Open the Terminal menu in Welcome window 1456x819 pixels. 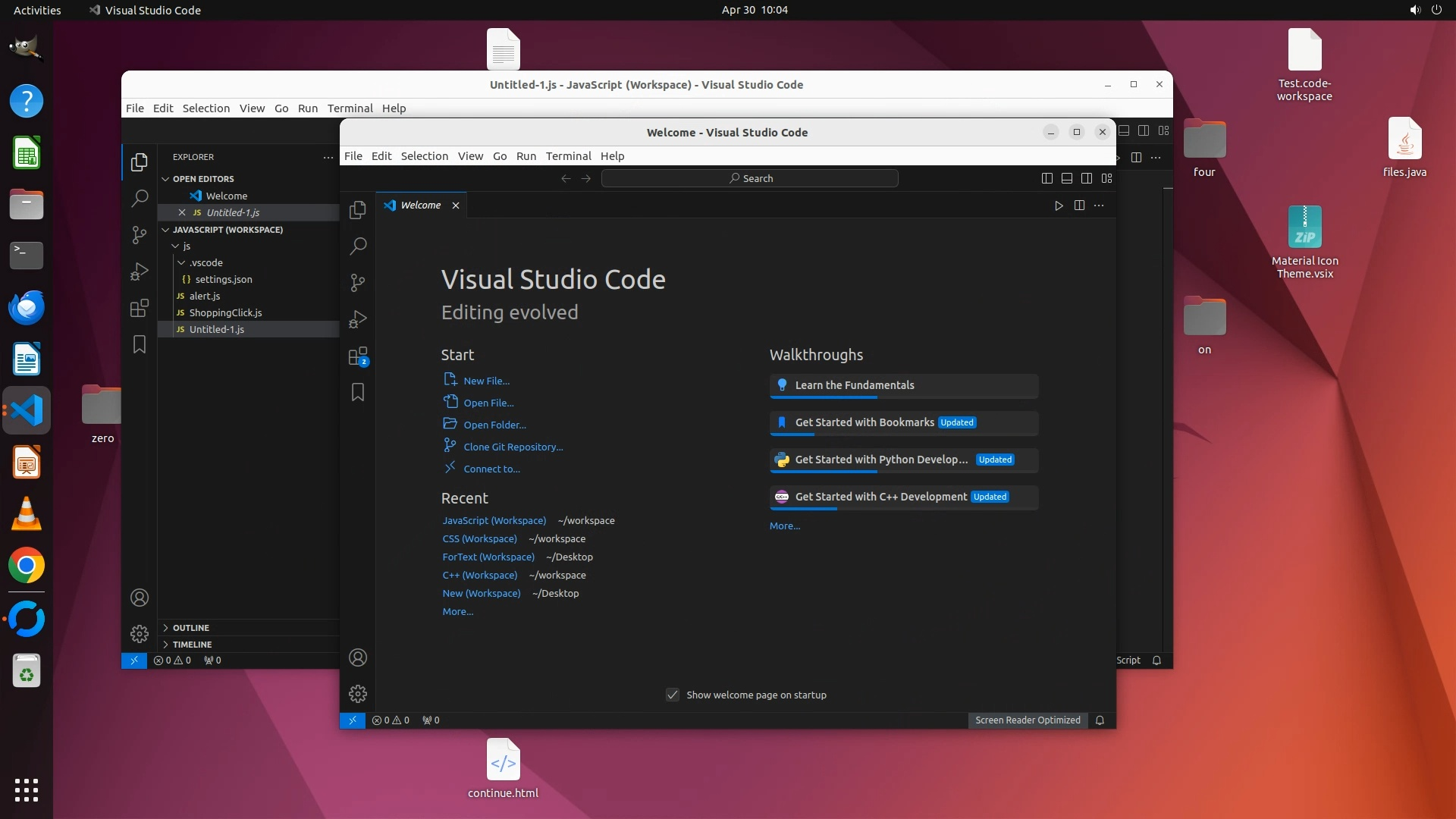(x=568, y=156)
